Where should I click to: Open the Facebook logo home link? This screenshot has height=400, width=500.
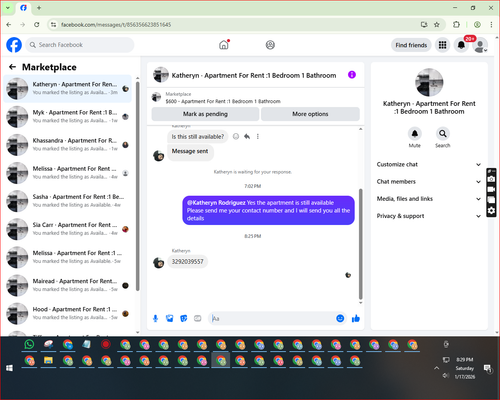point(14,45)
